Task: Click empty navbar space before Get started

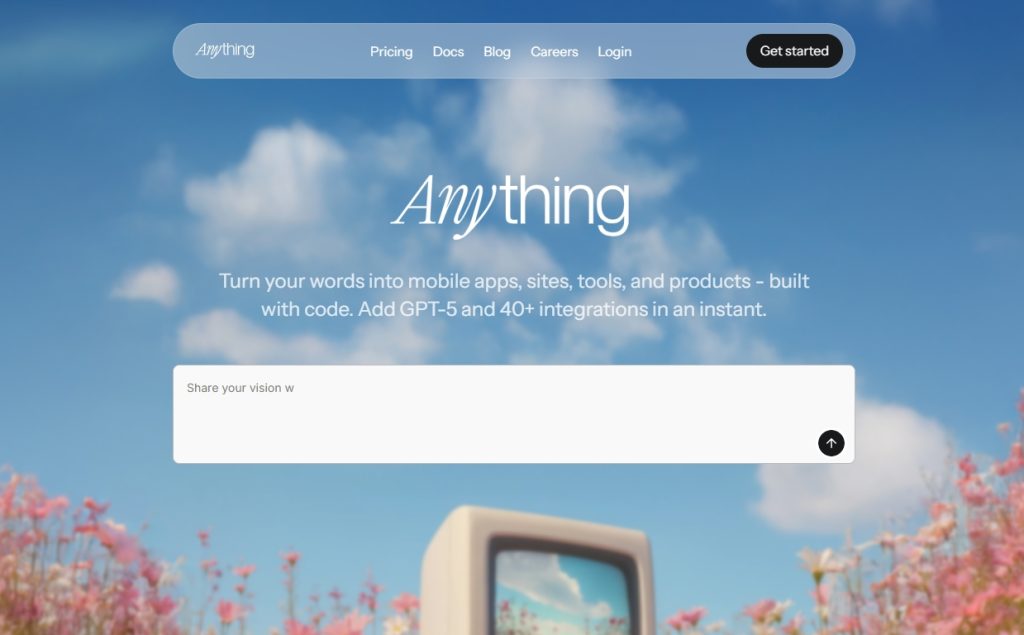Action: pyautogui.click(x=689, y=51)
